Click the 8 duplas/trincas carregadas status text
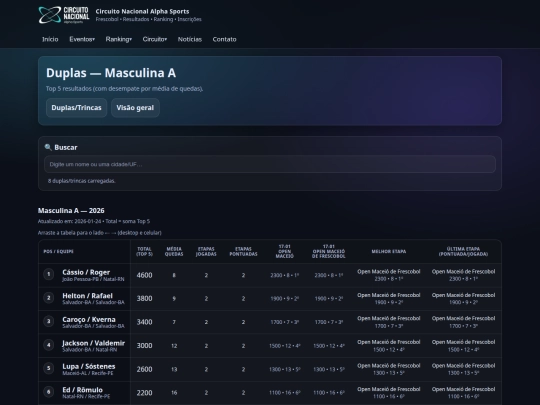The width and height of the screenshot is (540, 405). (x=82, y=181)
